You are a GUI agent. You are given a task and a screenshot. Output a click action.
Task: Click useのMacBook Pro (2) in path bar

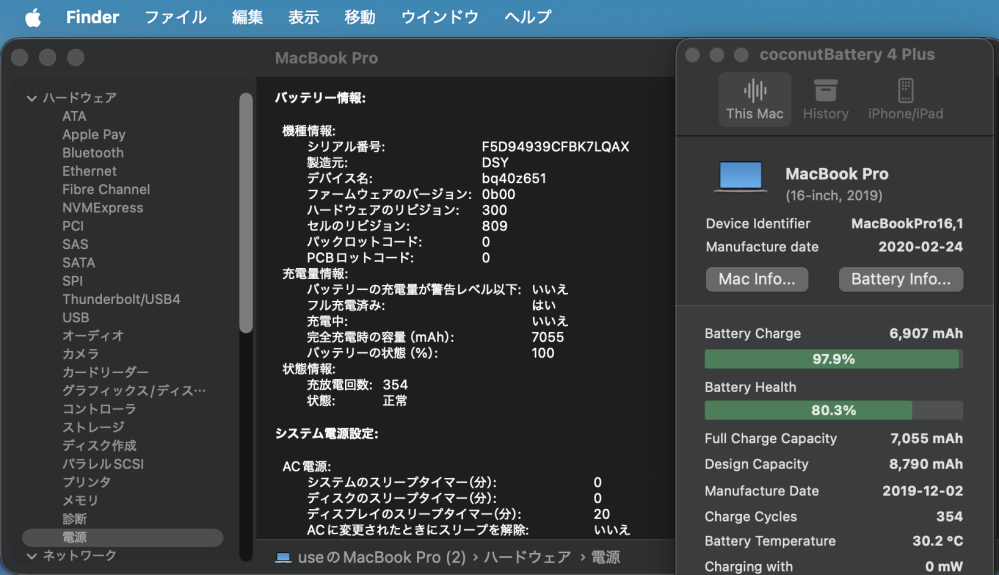coord(382,557)
